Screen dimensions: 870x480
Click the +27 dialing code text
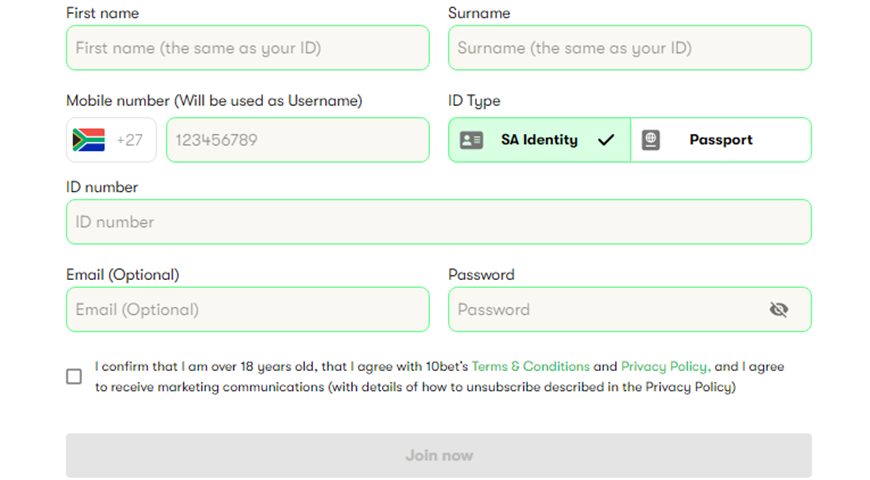(x=130, y=140)
